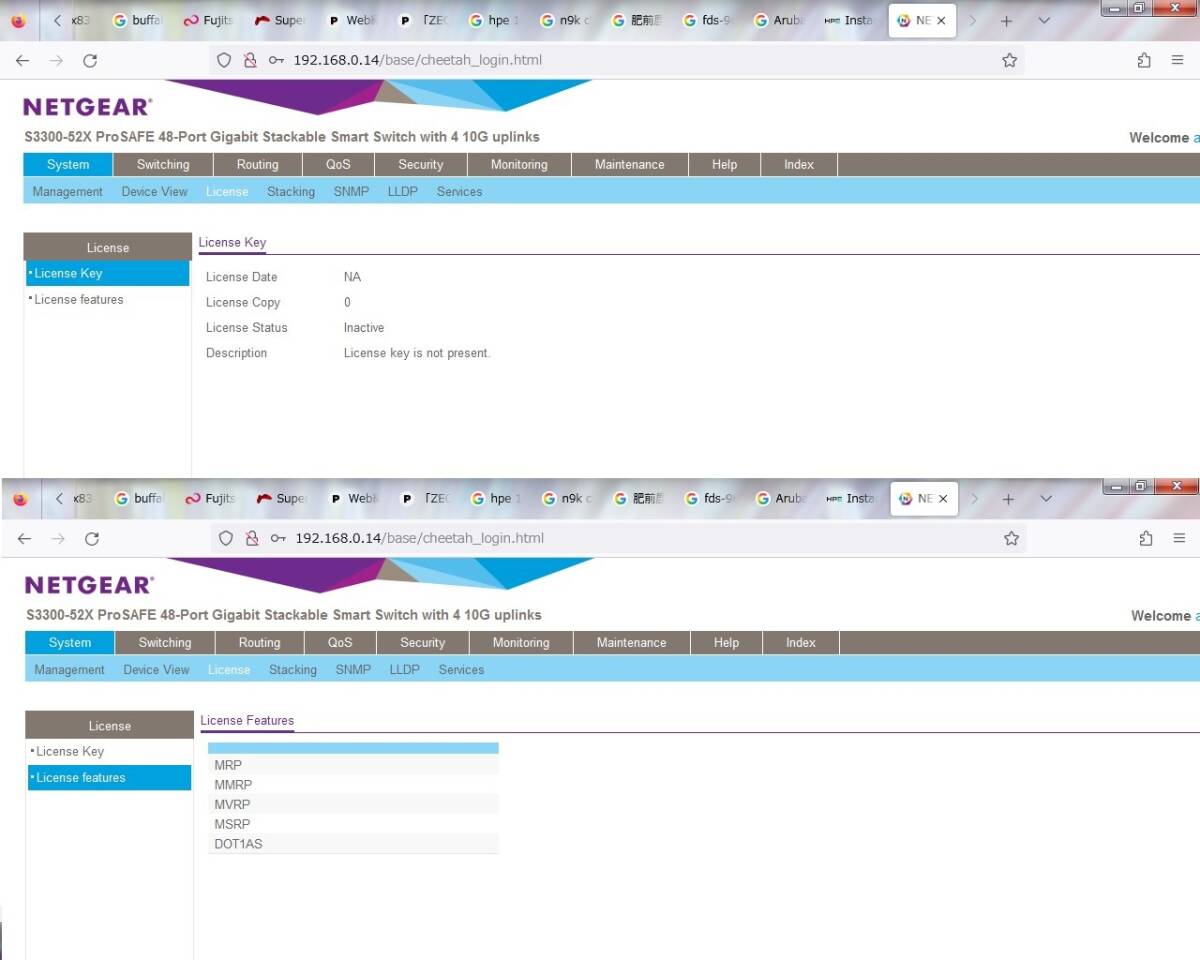Open SNMP submenu in License Features window
Viewport: 1200px width, 960px height.
pyautogui.click(x=353, y=670)
